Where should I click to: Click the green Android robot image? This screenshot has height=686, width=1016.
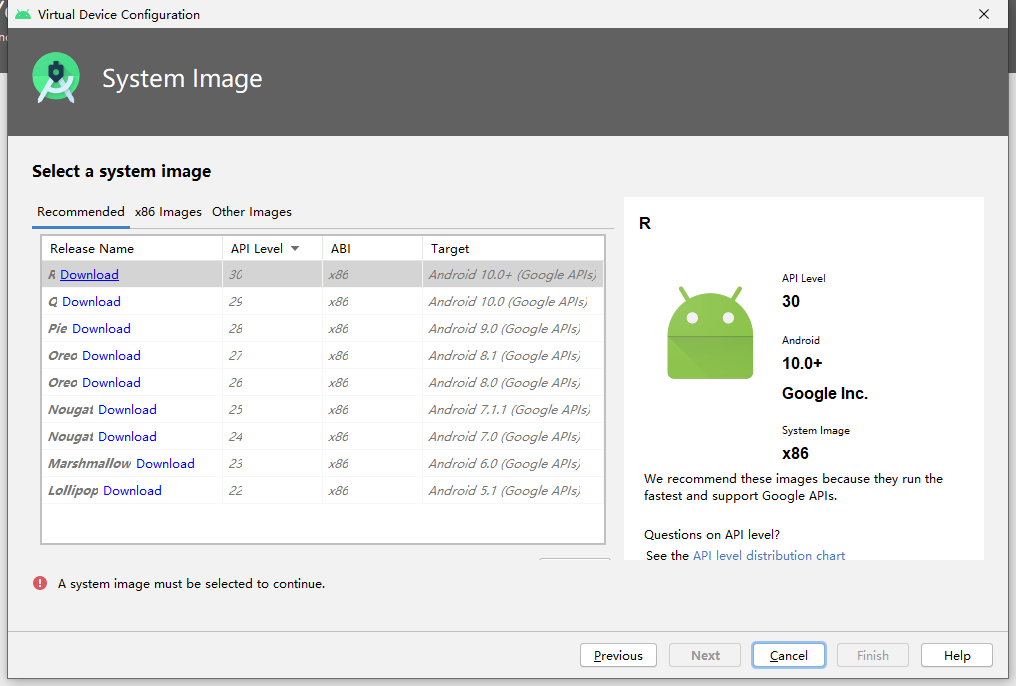(710, 332)
